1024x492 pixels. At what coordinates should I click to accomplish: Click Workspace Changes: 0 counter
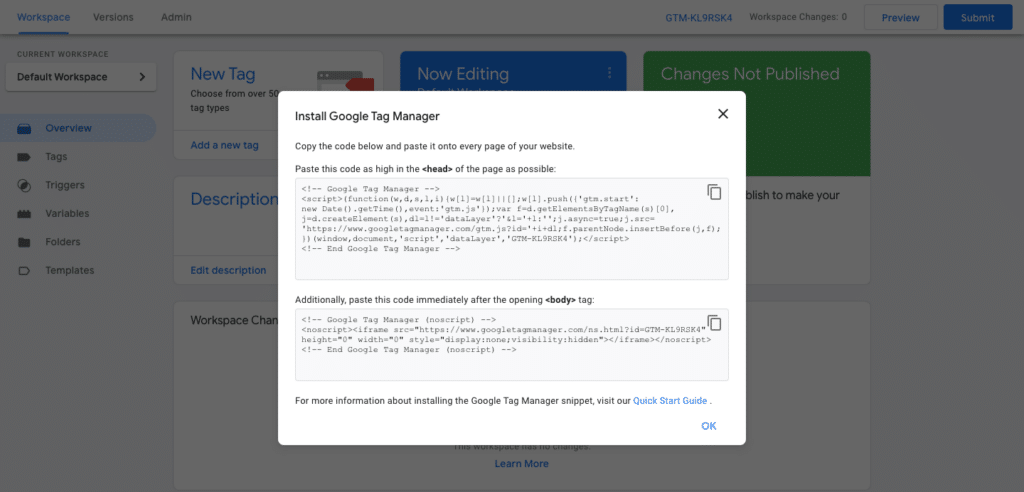pos(798,17)
